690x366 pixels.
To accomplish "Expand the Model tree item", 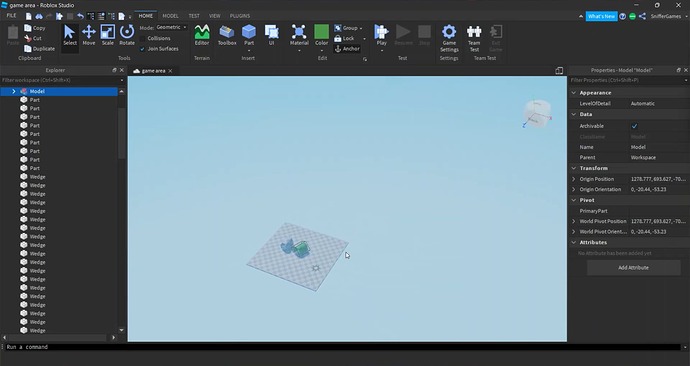I will click(14, 92).
